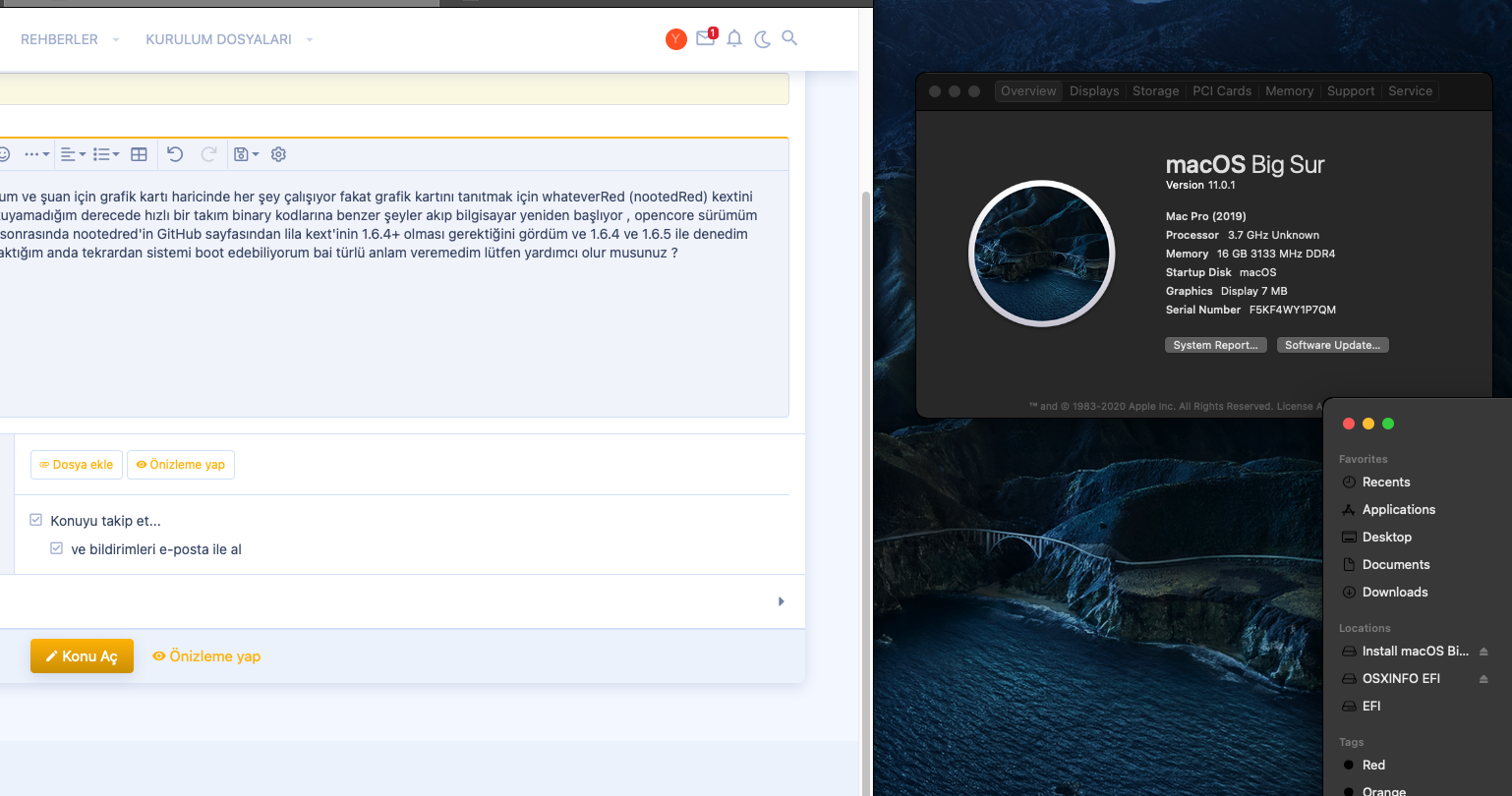
Task: Toggle 've bildirimleri e-posta ile al' checkbox
Action: click(57, 548)
